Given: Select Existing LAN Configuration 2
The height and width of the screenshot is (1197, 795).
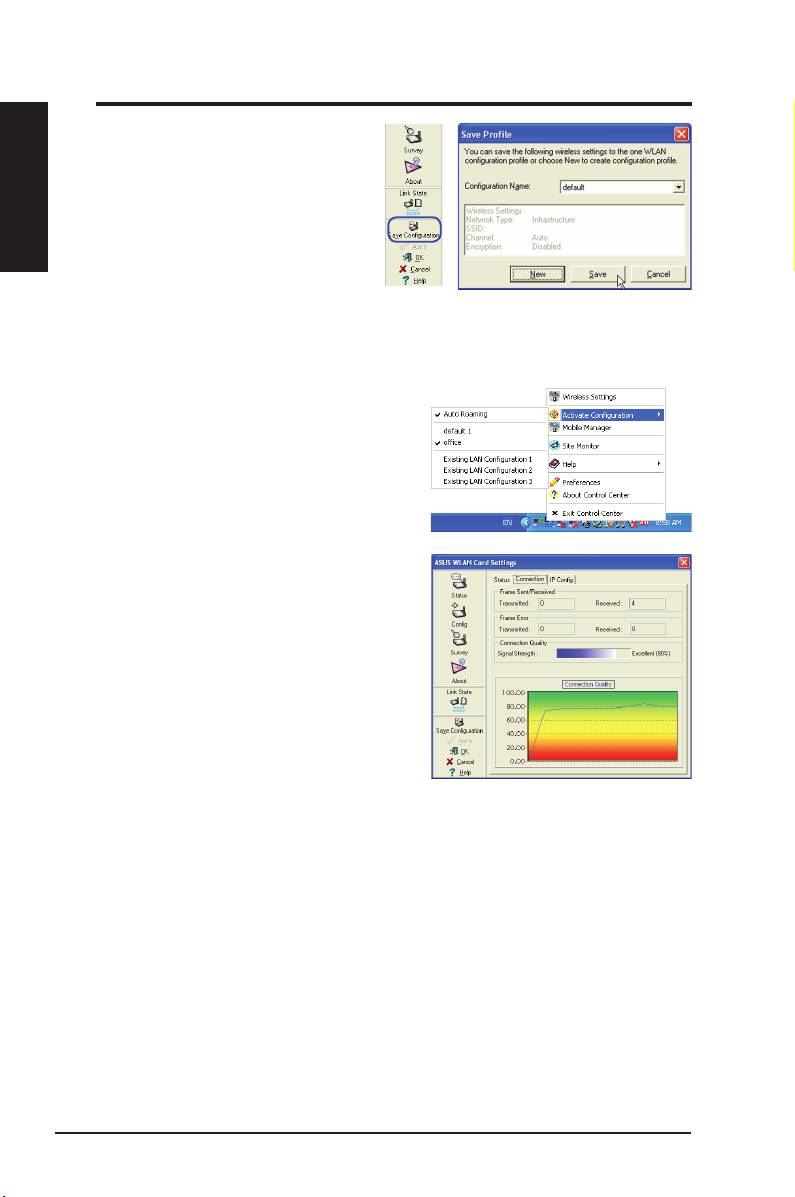Looking at the screenshot, I should tap(489, 469).
